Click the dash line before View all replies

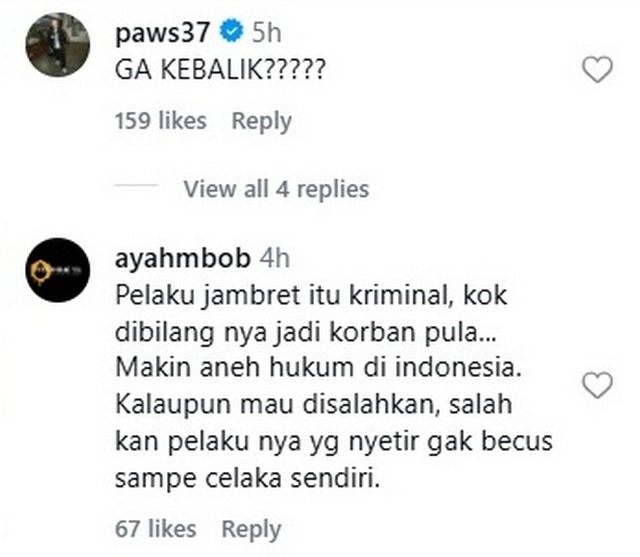(x=136, y=186)
